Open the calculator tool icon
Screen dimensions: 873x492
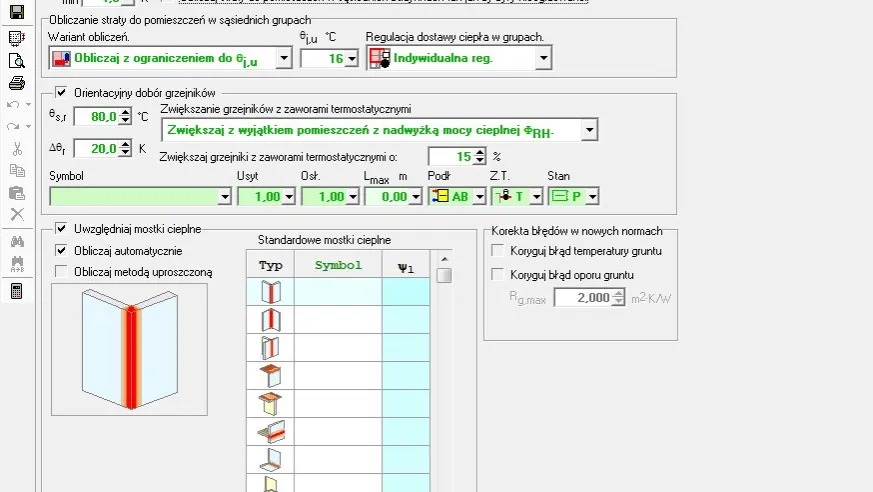coord(16,290)
